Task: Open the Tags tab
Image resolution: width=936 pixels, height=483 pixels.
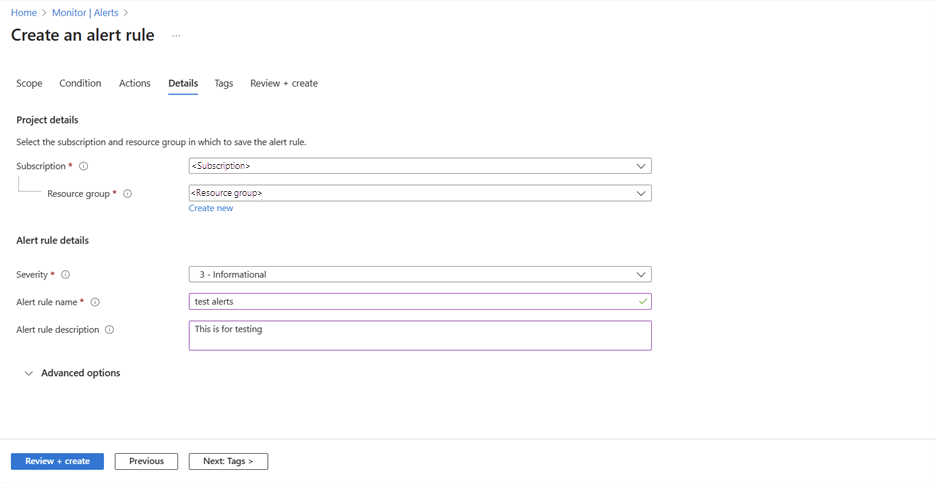Action: (224, 83)
